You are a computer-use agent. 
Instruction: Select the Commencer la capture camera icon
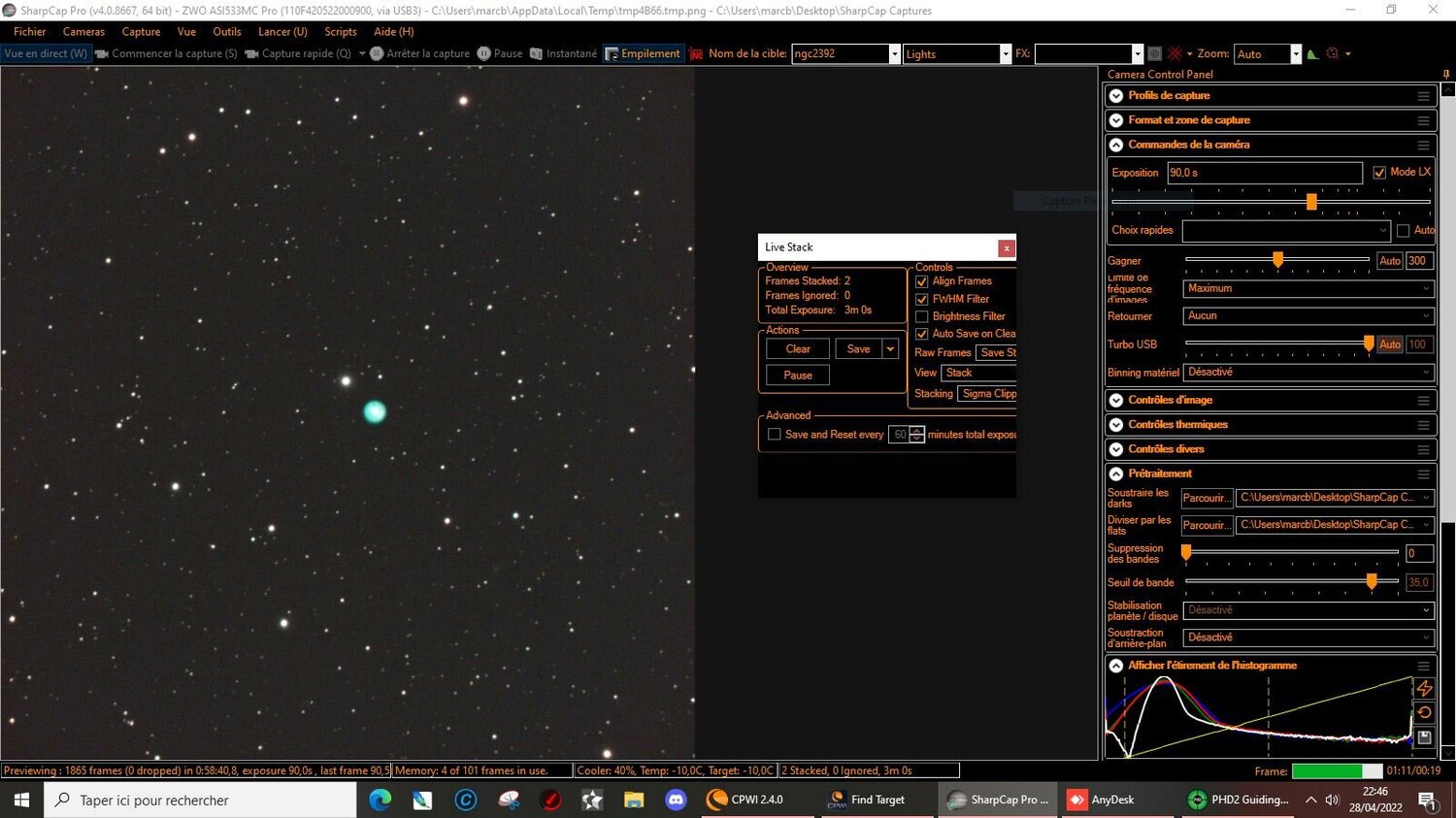point(102,53)
